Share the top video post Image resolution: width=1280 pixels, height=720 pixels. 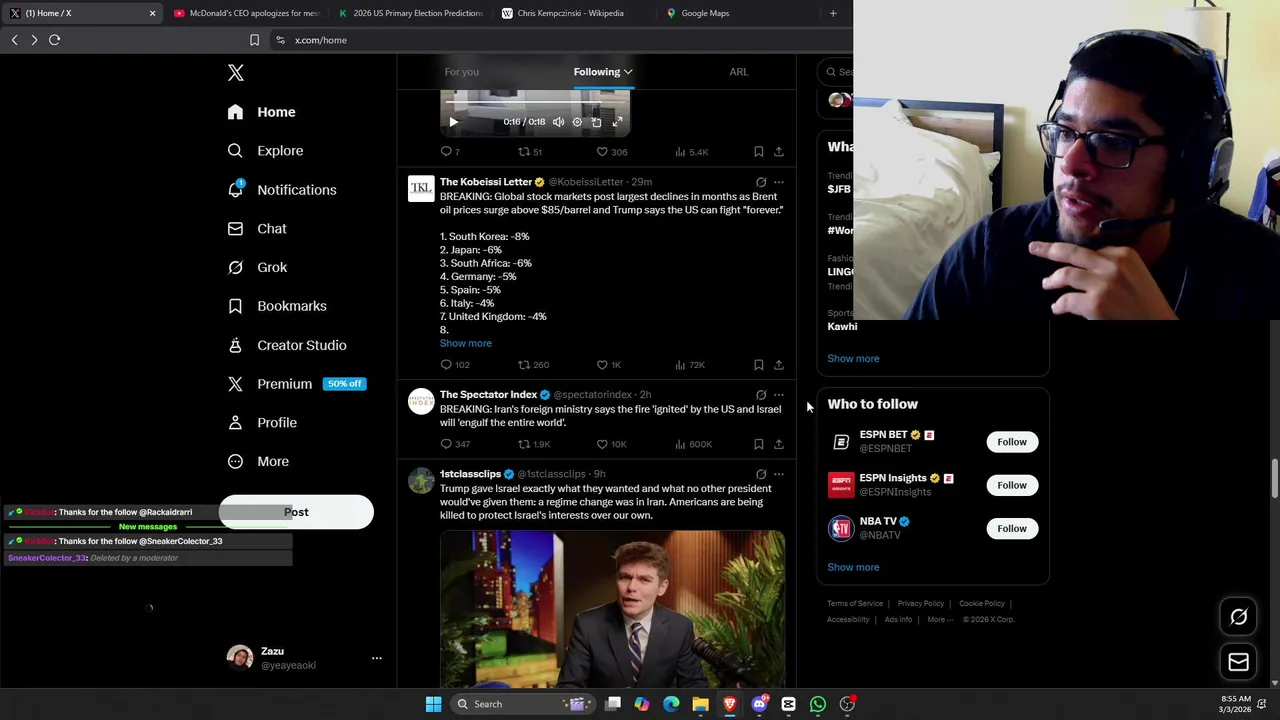779,152
